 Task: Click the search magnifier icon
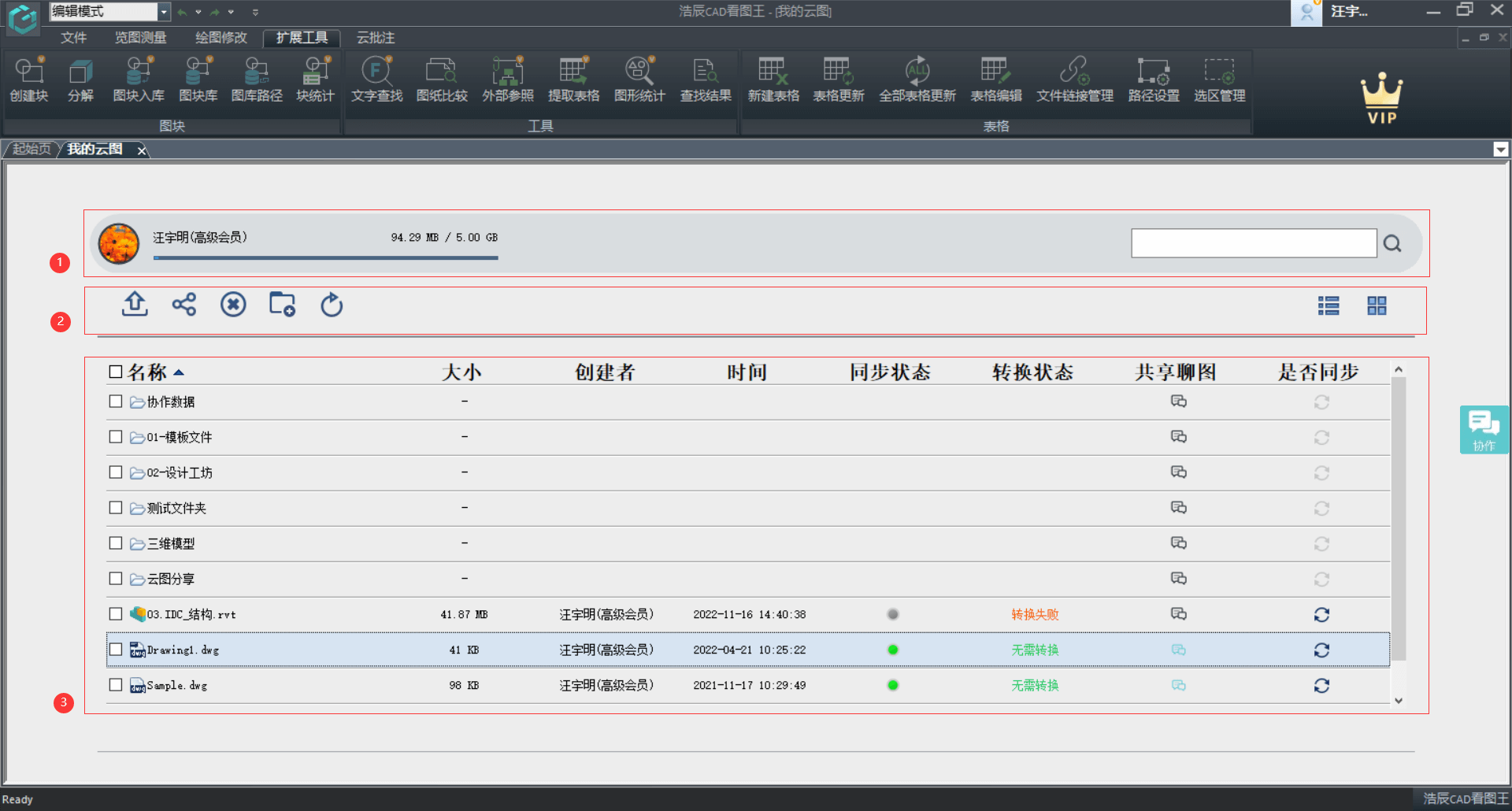(1392, 243)
